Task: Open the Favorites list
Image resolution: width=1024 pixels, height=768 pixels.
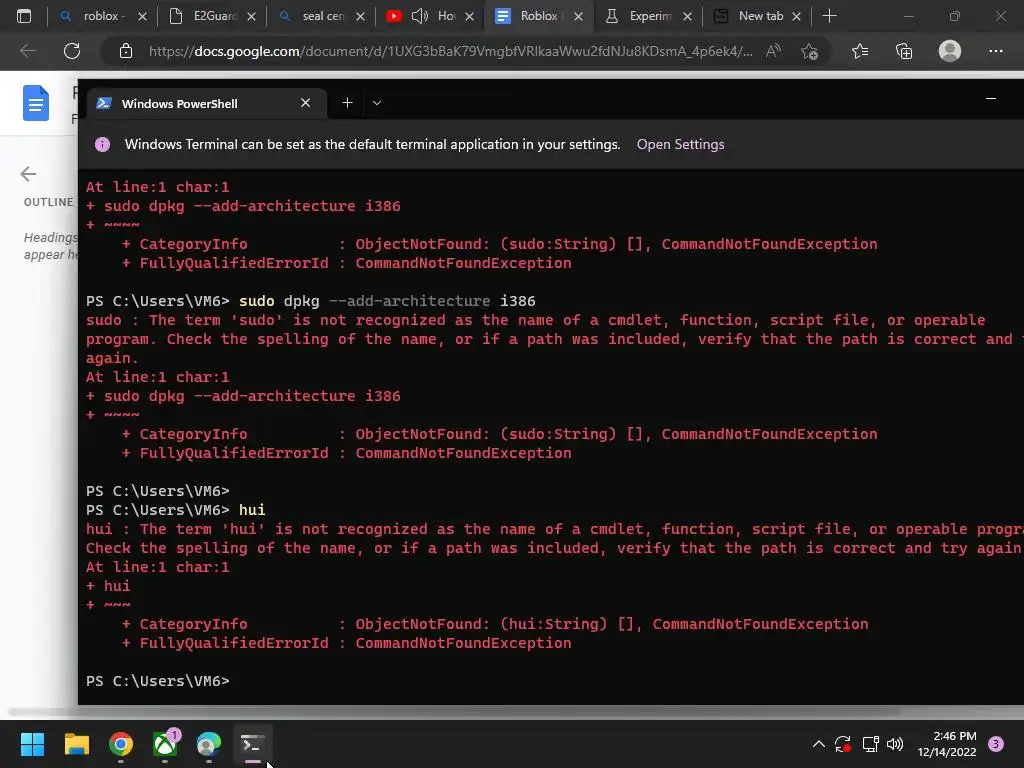Action: click(860, 51)
